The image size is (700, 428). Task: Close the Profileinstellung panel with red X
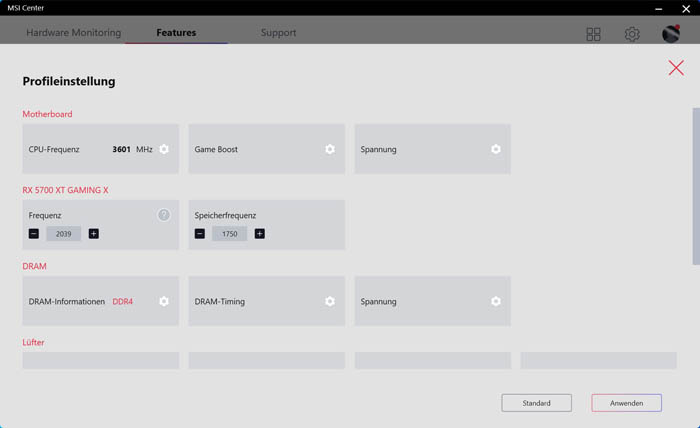tap(676, 68)
